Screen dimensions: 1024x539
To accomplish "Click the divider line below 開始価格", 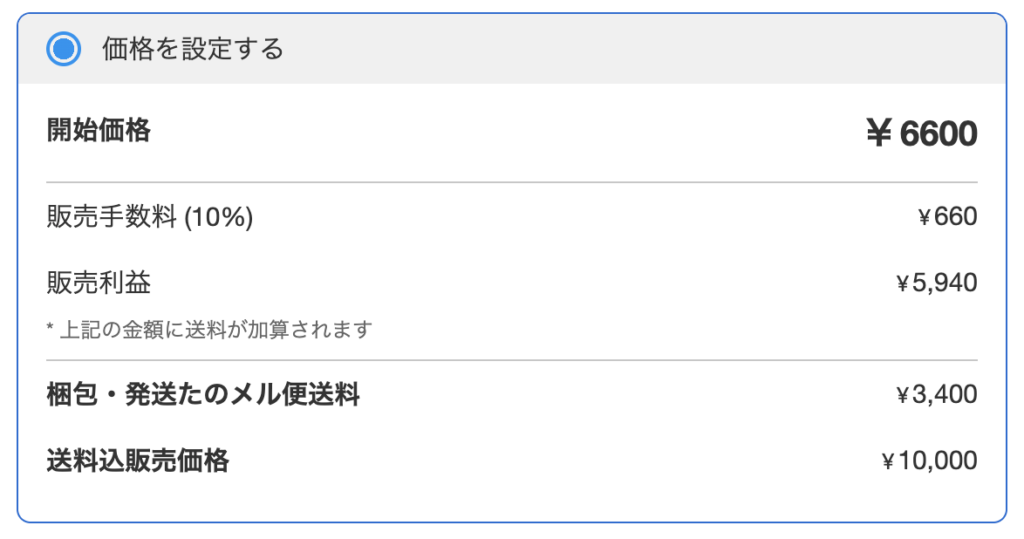I will pyautogui.click(x=512, y=182).
